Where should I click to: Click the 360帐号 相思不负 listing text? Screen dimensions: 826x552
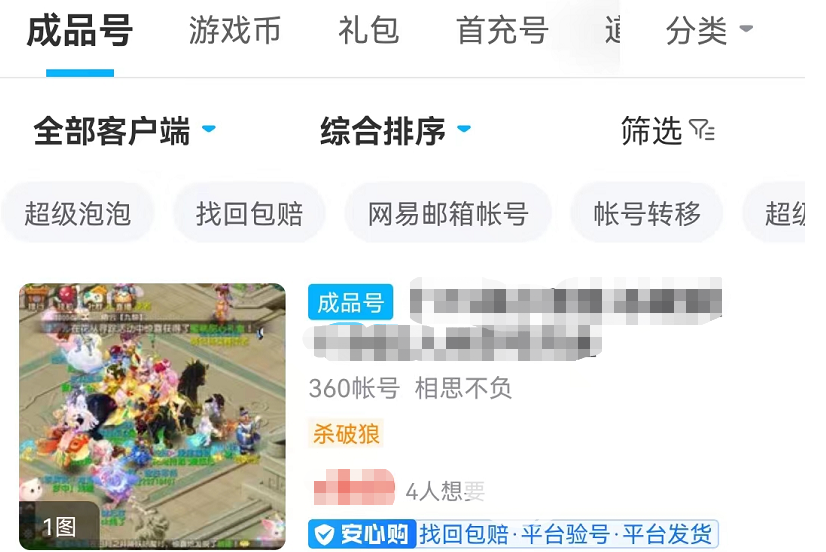click(410, 389)
